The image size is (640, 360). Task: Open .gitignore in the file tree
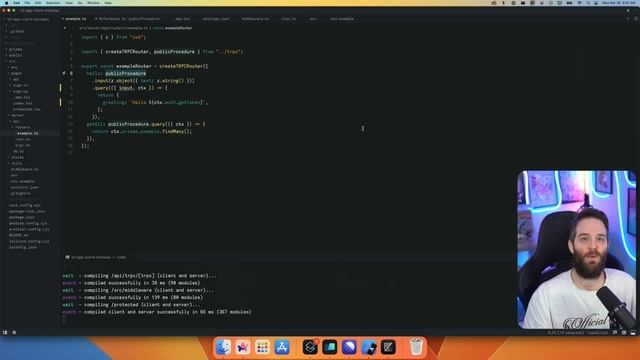(x=20, y=193)
